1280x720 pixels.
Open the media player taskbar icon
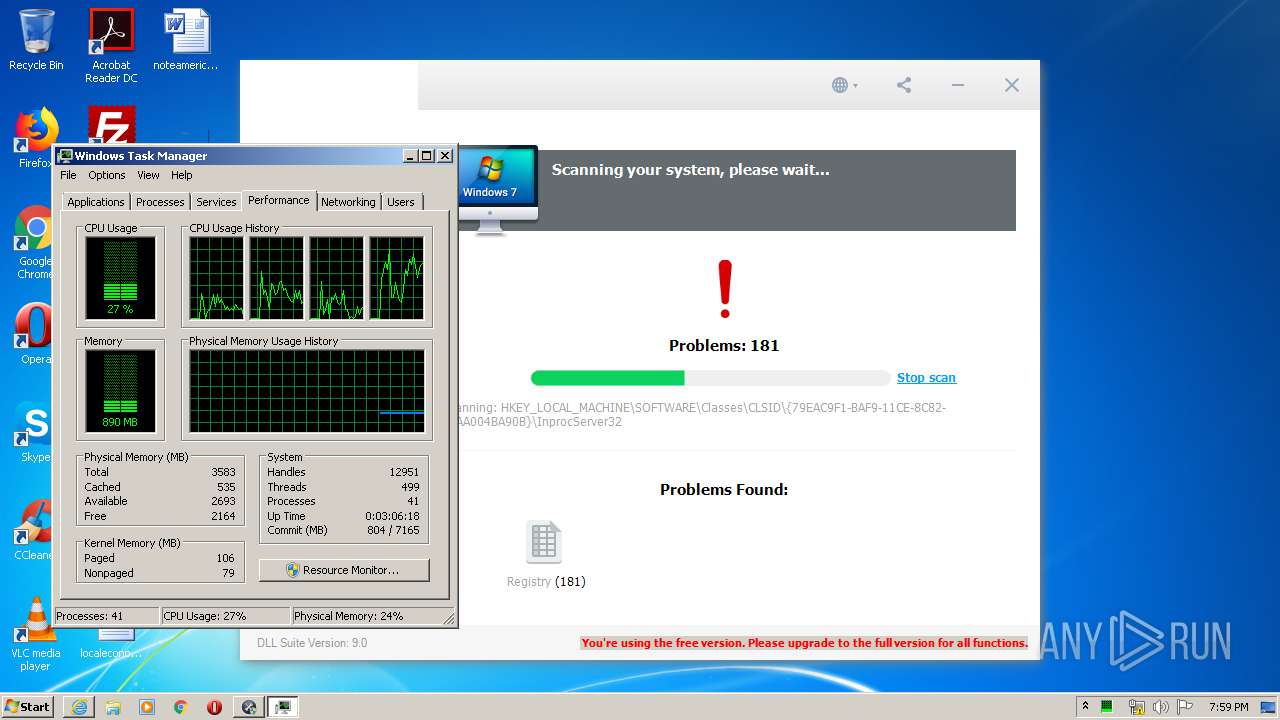147,707
